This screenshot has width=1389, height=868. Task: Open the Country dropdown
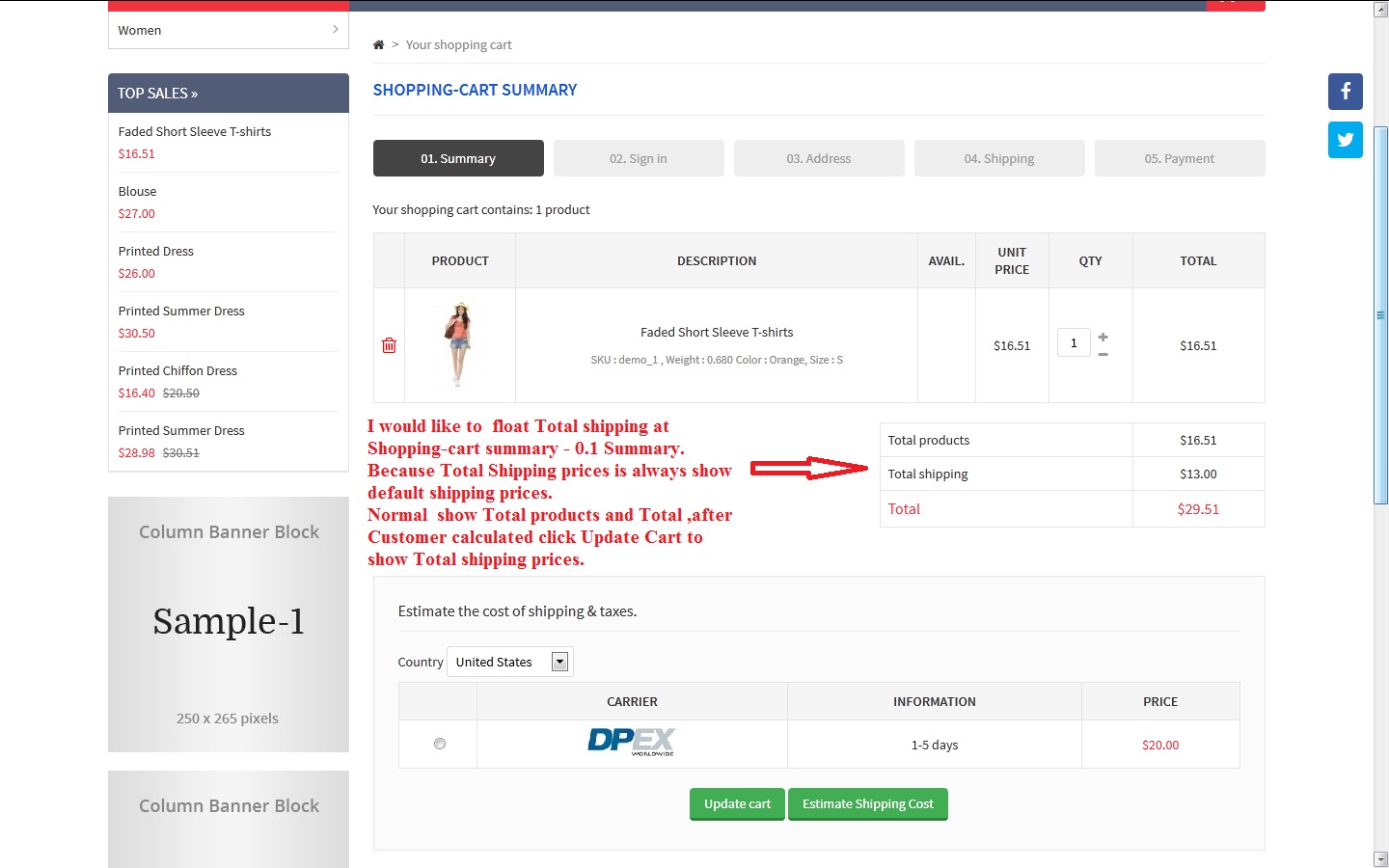tap(510, 662)
